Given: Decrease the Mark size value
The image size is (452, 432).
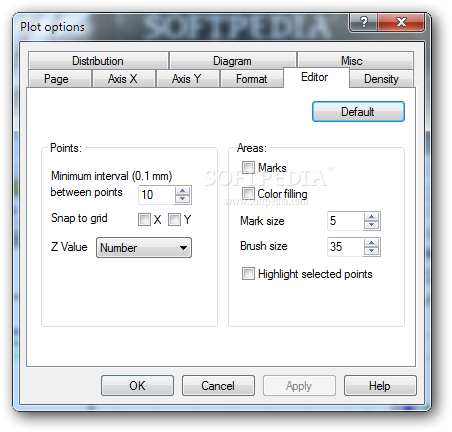Looking at the screenshot, I should (372, 225).
